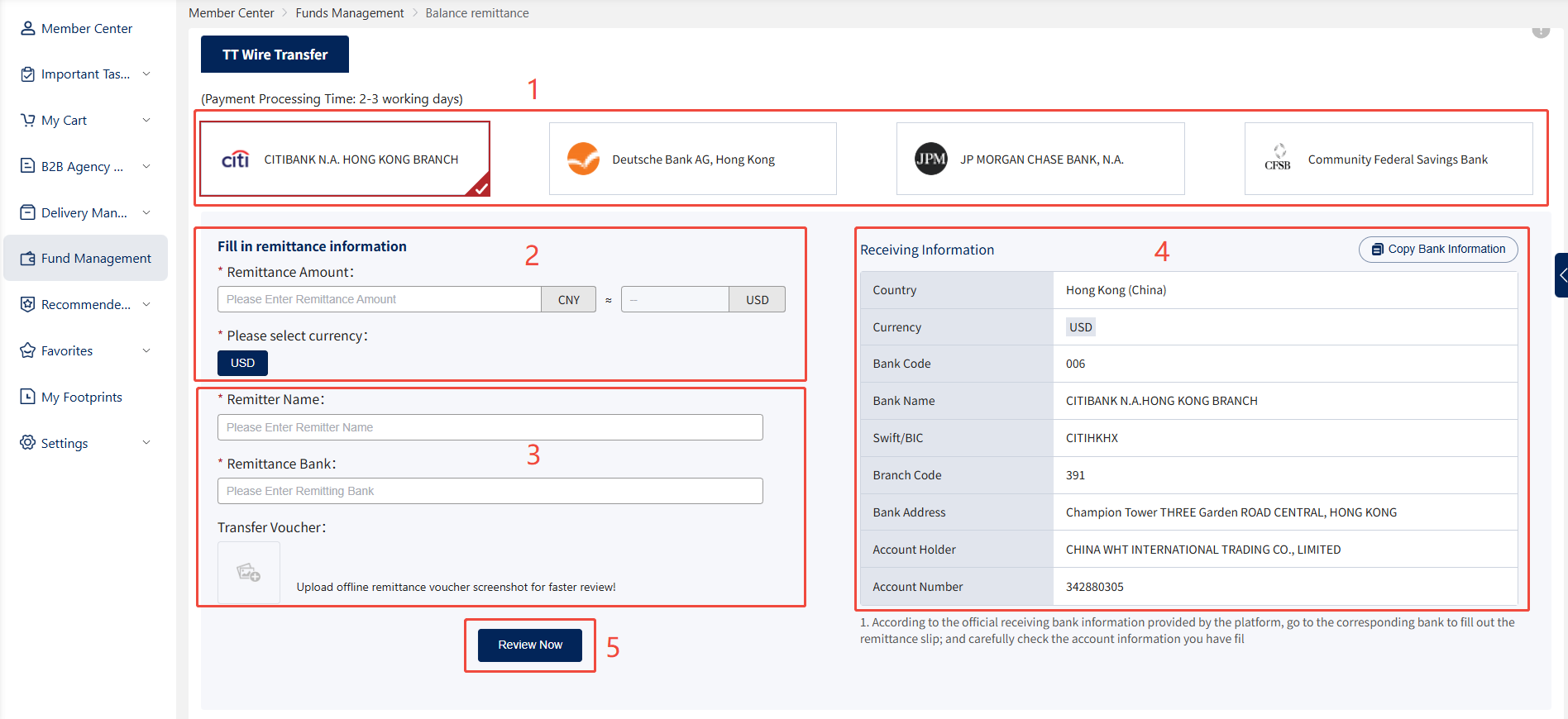Image resolution: width=1568 pixels, height=719 pixels.
Task: Click the Review Now button
Action: pyautogui.click(x=530, y=645)
